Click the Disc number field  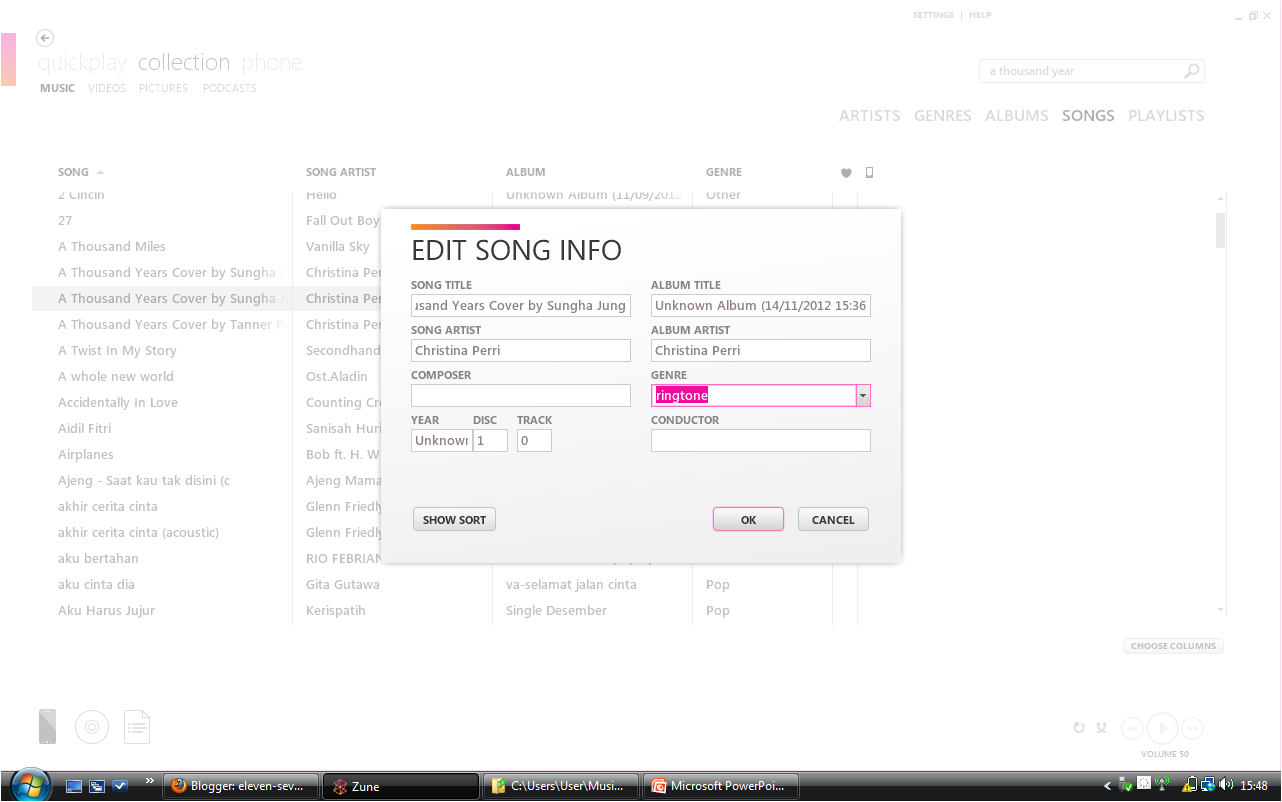[x=490, y=441]
